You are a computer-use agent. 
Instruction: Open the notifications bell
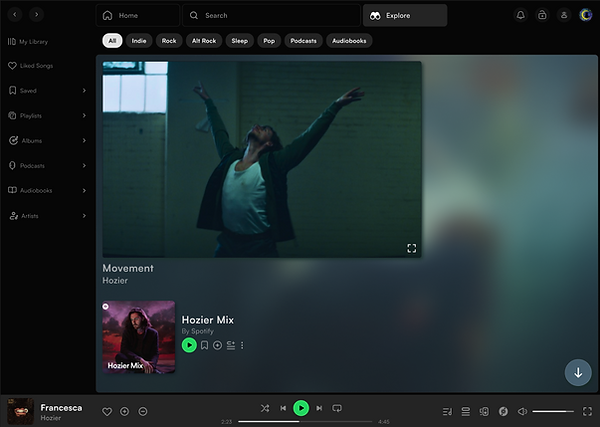click(x=520, y=15)
